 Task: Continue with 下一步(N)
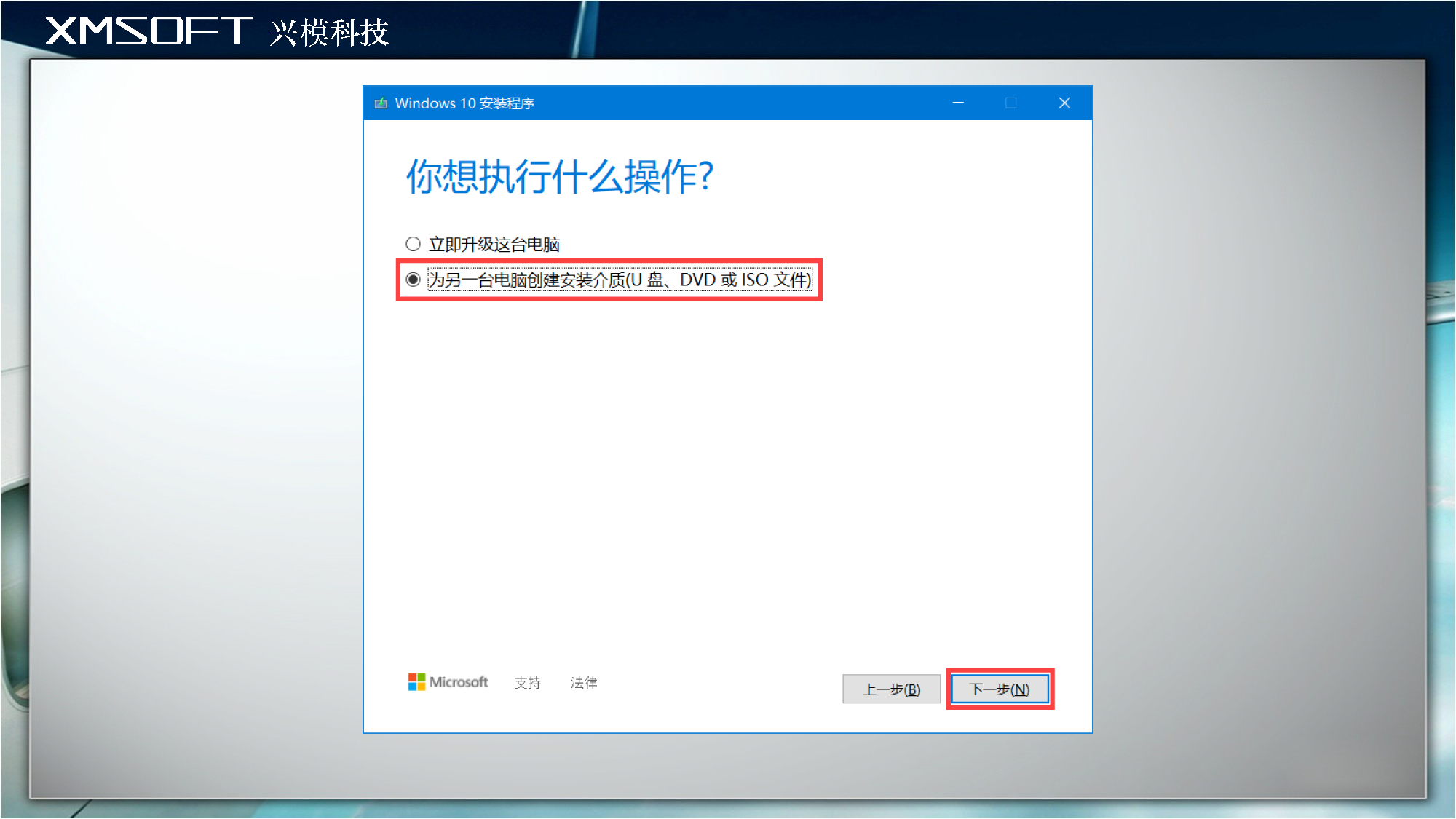click(1000, 689)
